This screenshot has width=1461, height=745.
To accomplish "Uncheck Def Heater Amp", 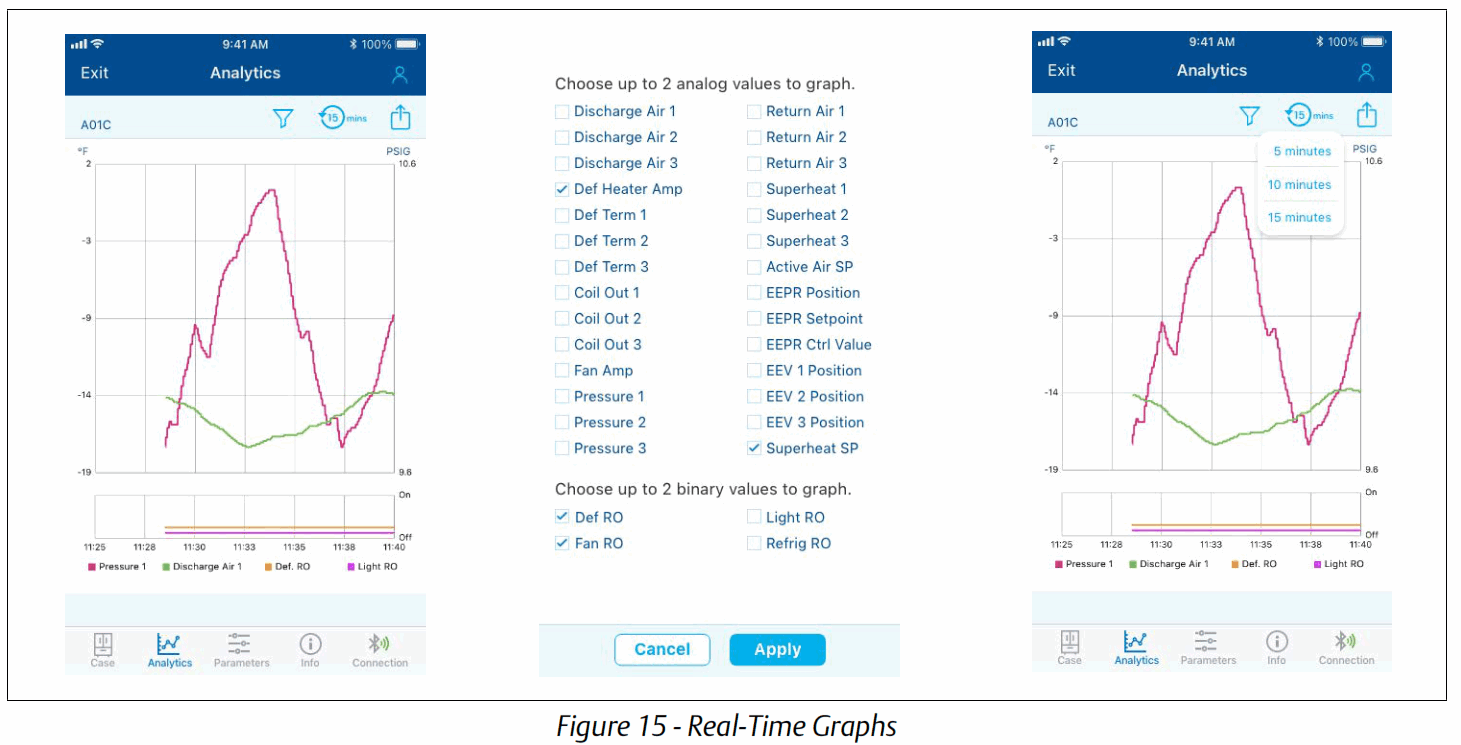I will [x=562, y=188].
